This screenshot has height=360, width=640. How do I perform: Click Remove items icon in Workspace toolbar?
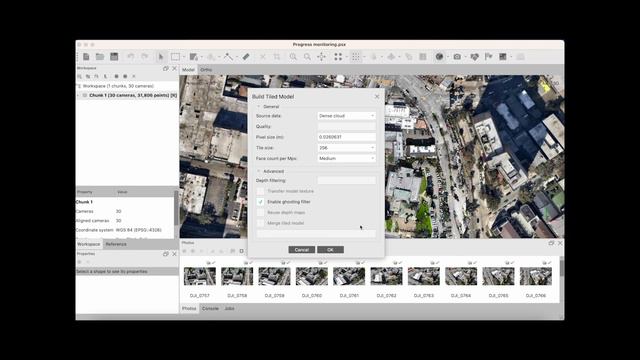click(x=133, y=76)
